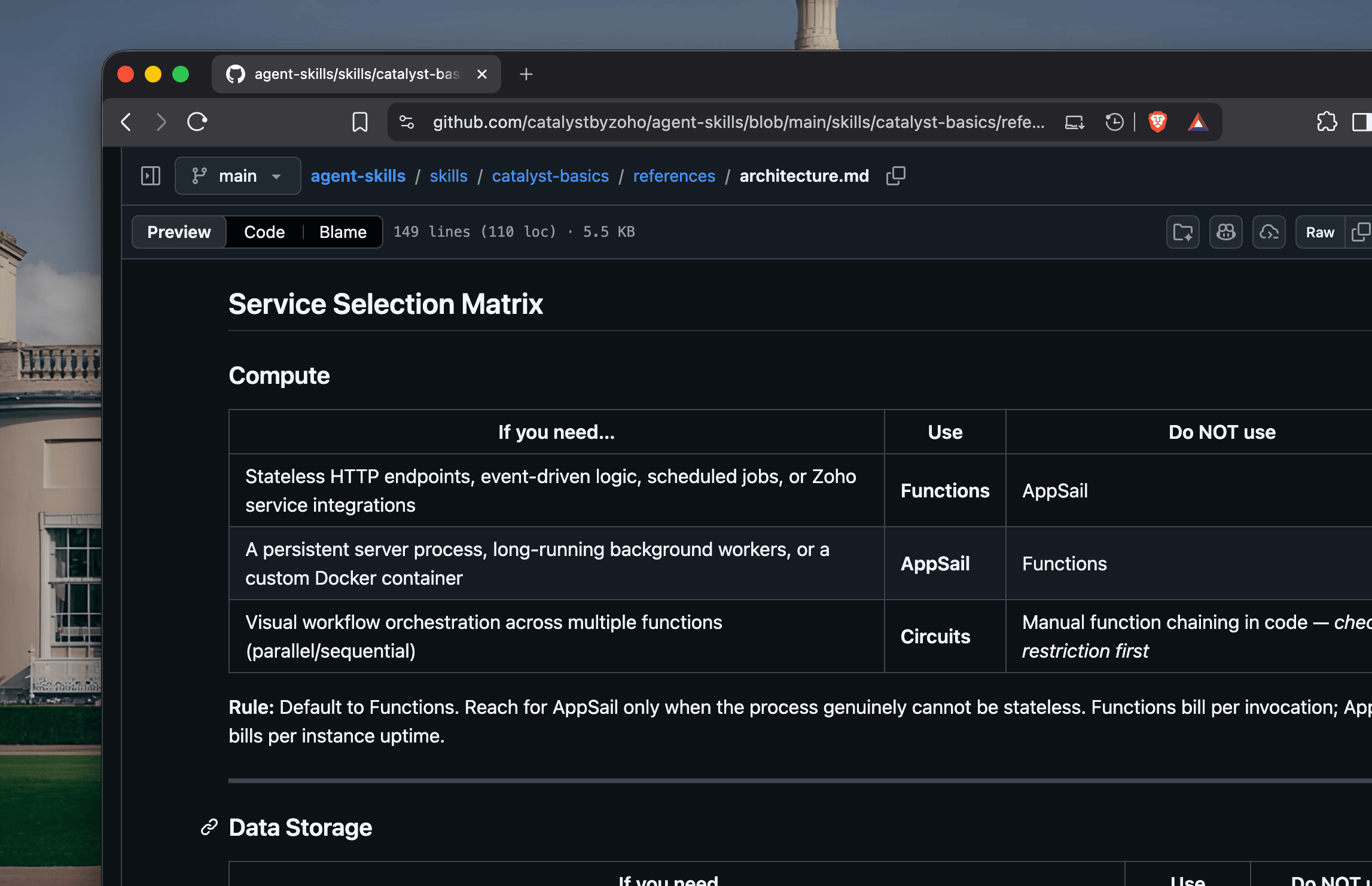
Task: Click the architecture.md file name in breadcrumb
Action: coord(804,176)
